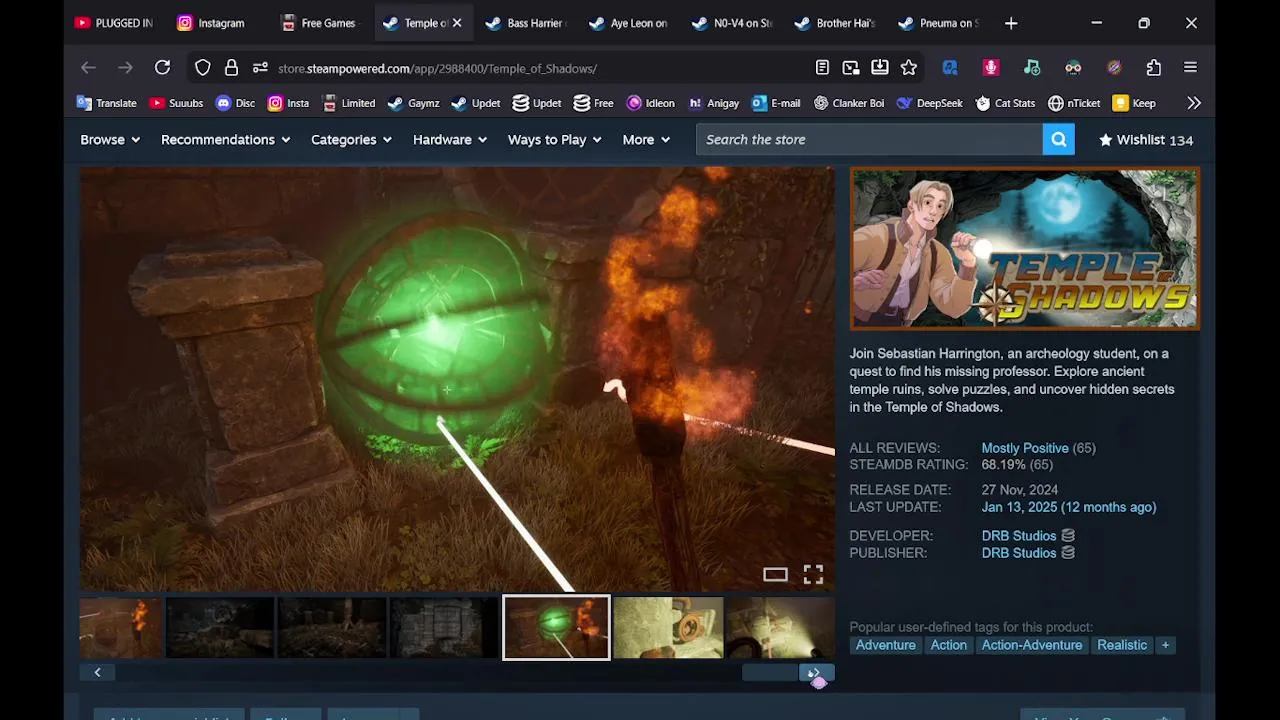Open the Translate bookmark
The image size is (1280, 720).
pyautogui.click(x=106, y=103)
